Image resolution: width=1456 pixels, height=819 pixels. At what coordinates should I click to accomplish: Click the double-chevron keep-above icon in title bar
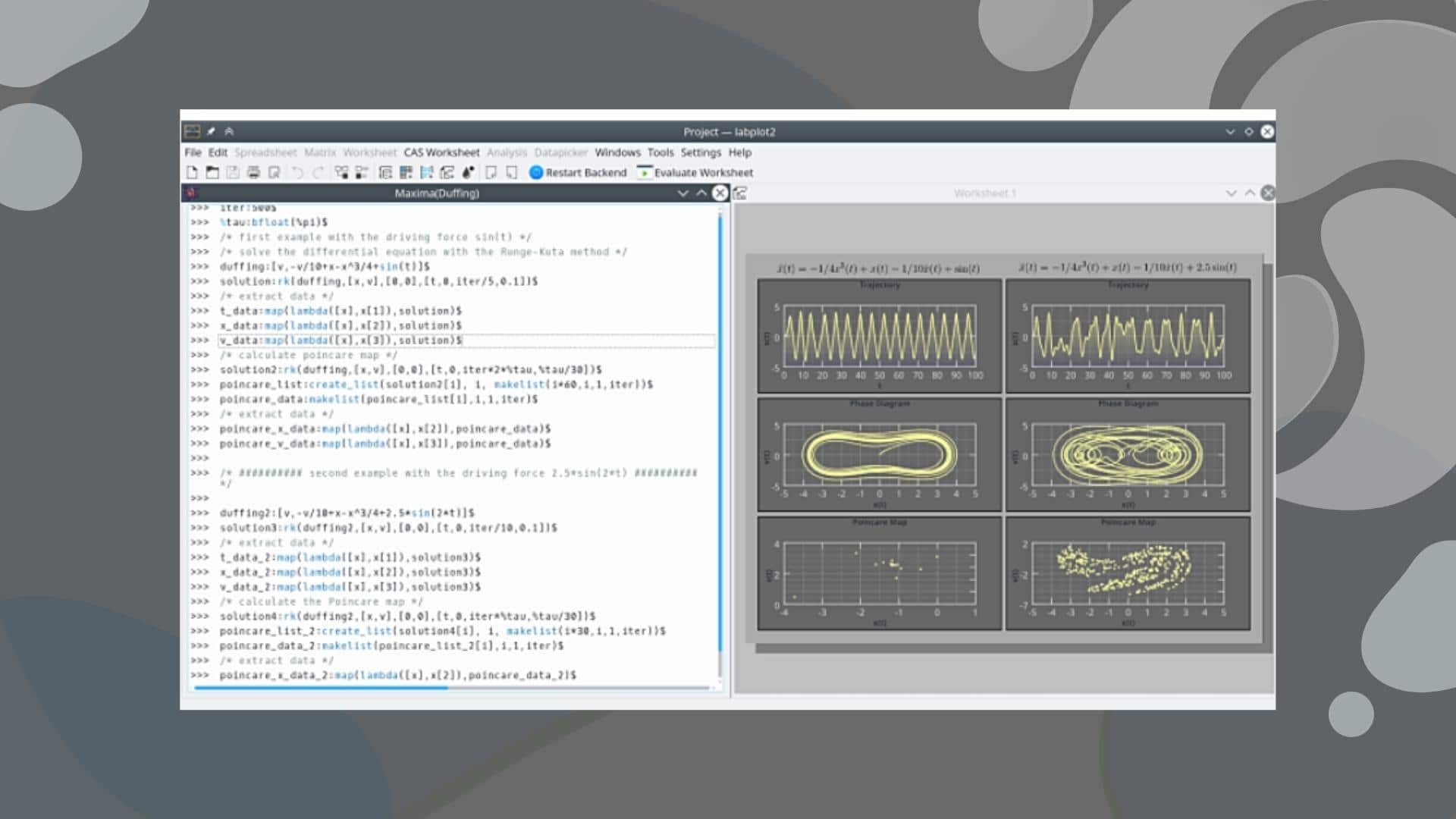(229, 131)
